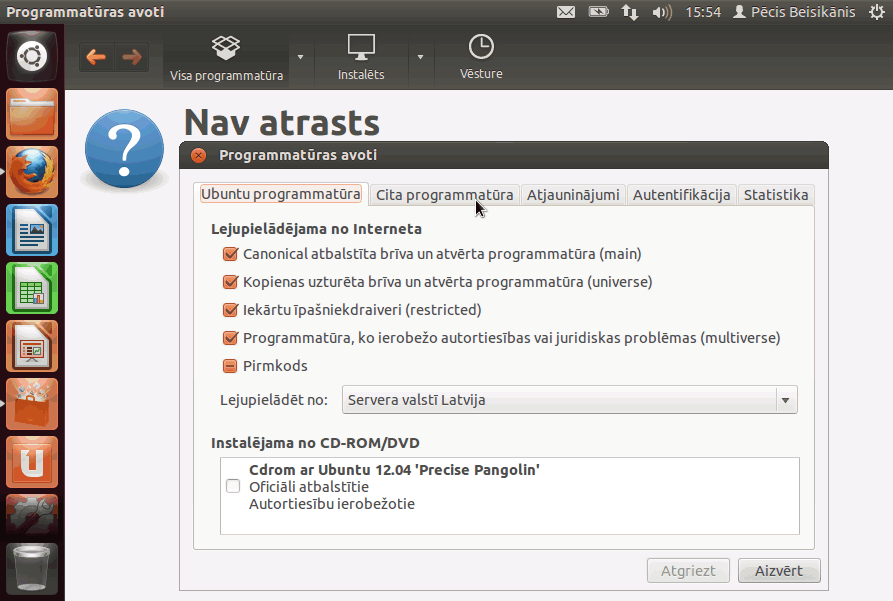The width and height of the screenshot is (893, 601).
Task: Open System Settings from the launcher
Action: [32, 516]
